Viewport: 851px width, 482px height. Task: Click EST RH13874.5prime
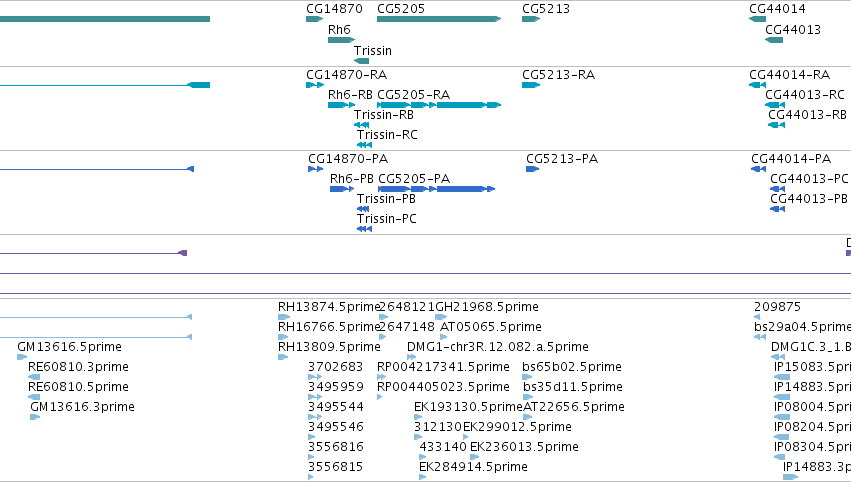(x=329, y=307)
